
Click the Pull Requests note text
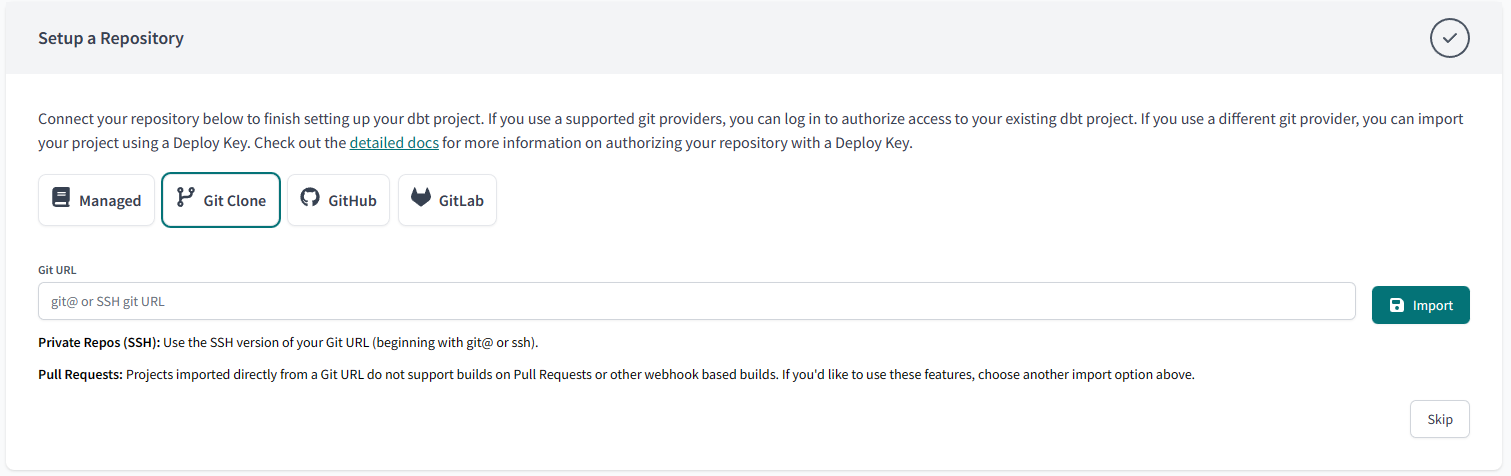(x=616, y=375)
